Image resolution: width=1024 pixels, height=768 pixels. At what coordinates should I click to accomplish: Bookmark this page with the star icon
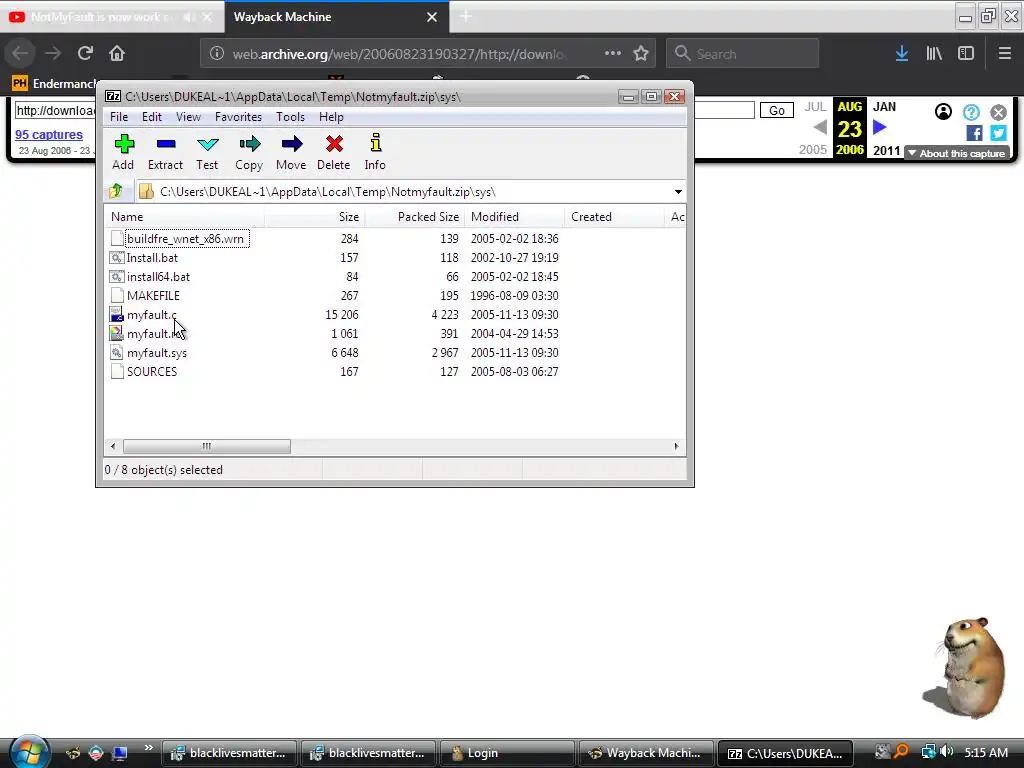[641, 54]
